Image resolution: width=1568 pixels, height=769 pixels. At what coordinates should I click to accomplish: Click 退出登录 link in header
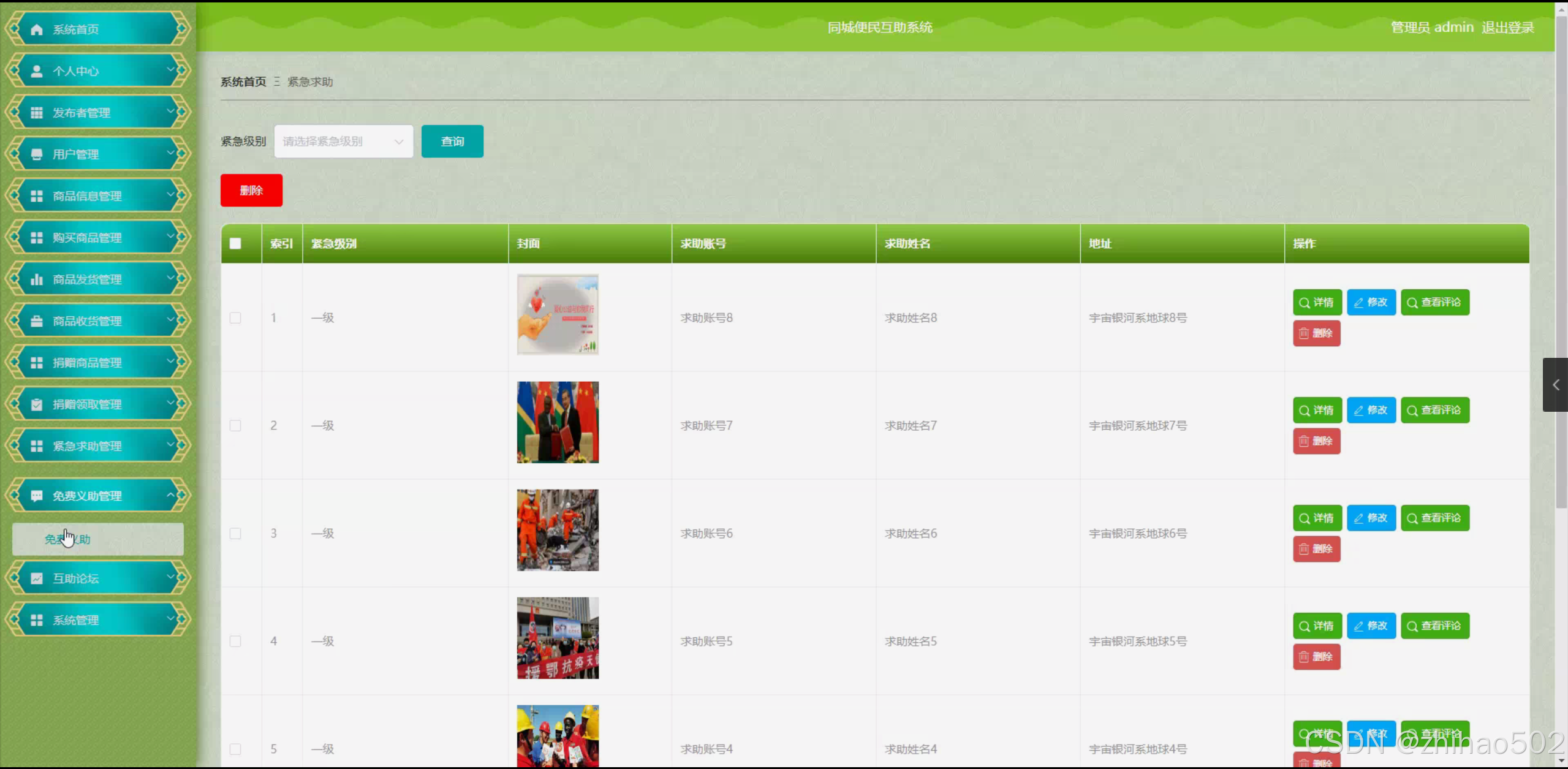(x=1507, y=28)
